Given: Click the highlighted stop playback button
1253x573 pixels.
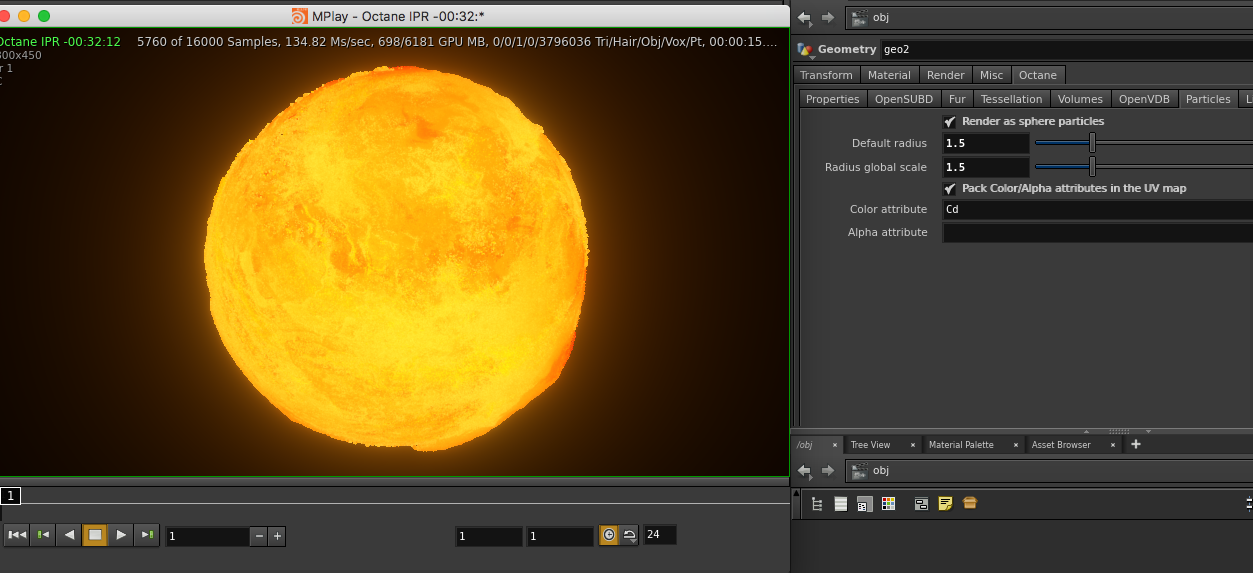Looking at the screenshot, I should (95, 535).
